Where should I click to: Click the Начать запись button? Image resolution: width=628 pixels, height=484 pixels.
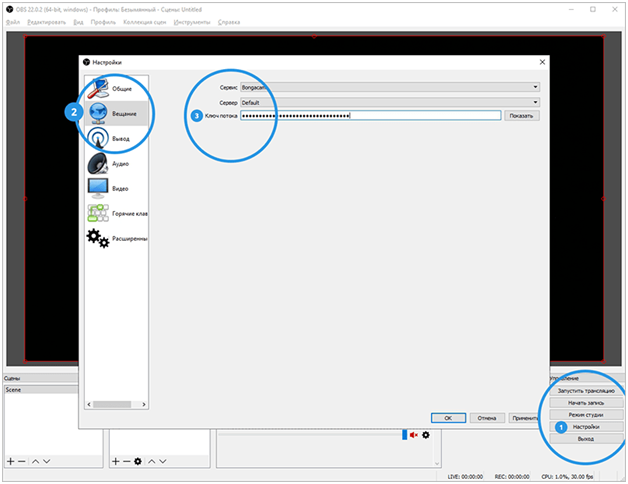tap(586, 403)
